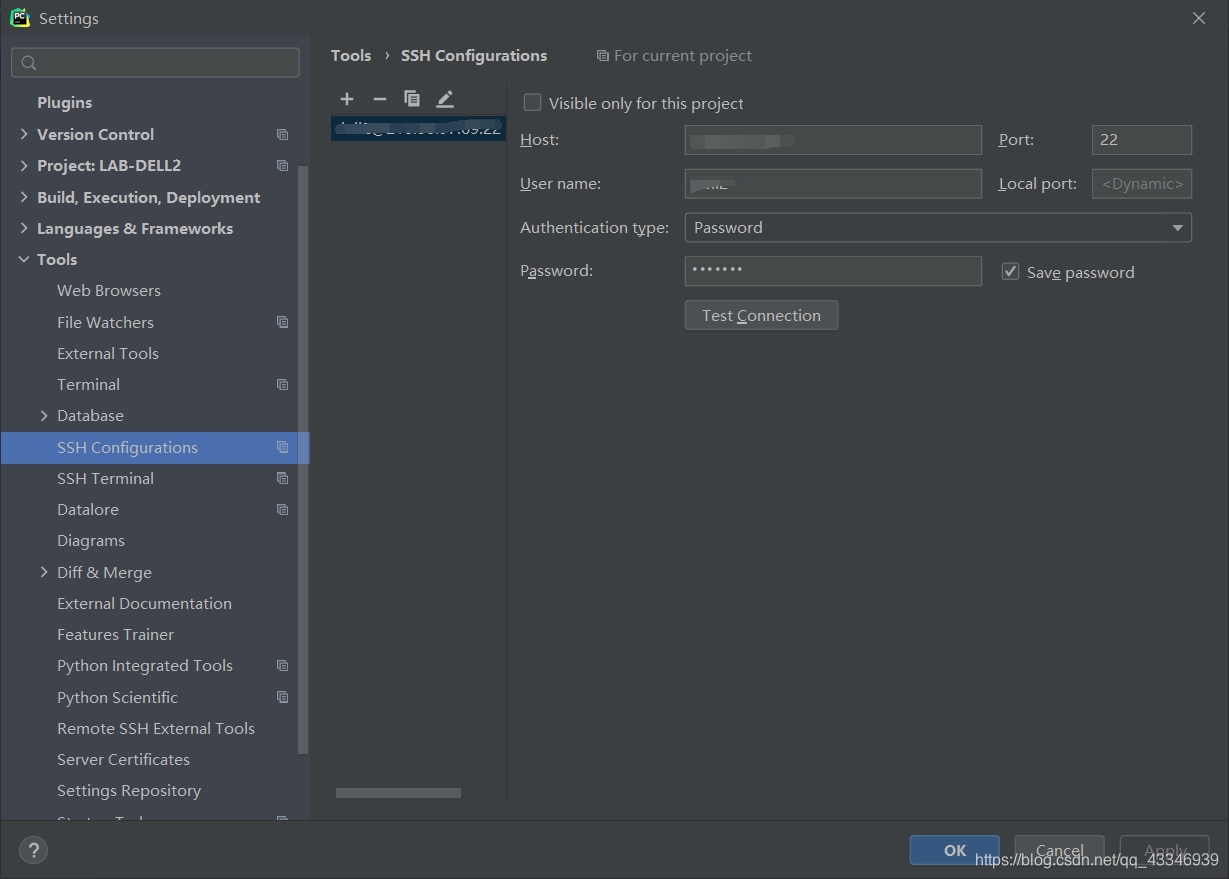Click the PyCharm logo in title bar
Viewport: 1229px width, 879px height.
point(20,18)
